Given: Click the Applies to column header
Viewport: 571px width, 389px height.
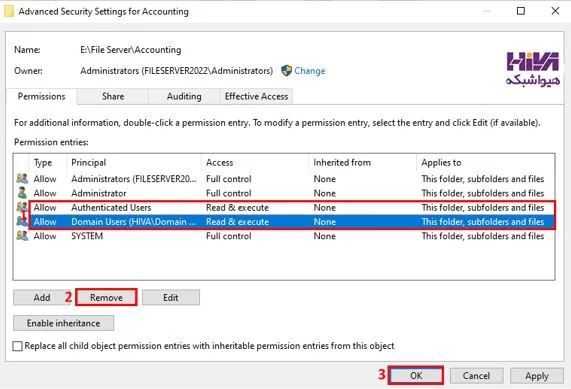Looking at the screenshot, I should (x=485, y=162).
